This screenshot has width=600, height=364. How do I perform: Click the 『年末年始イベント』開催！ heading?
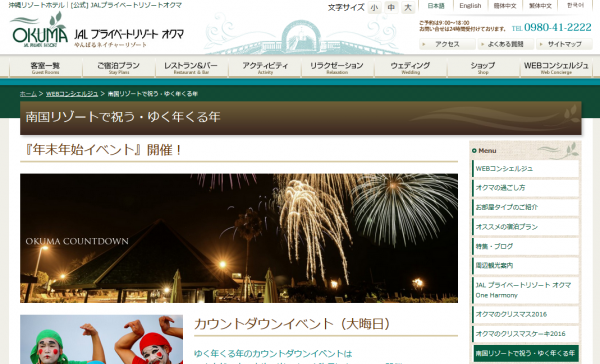pos(103,150)
